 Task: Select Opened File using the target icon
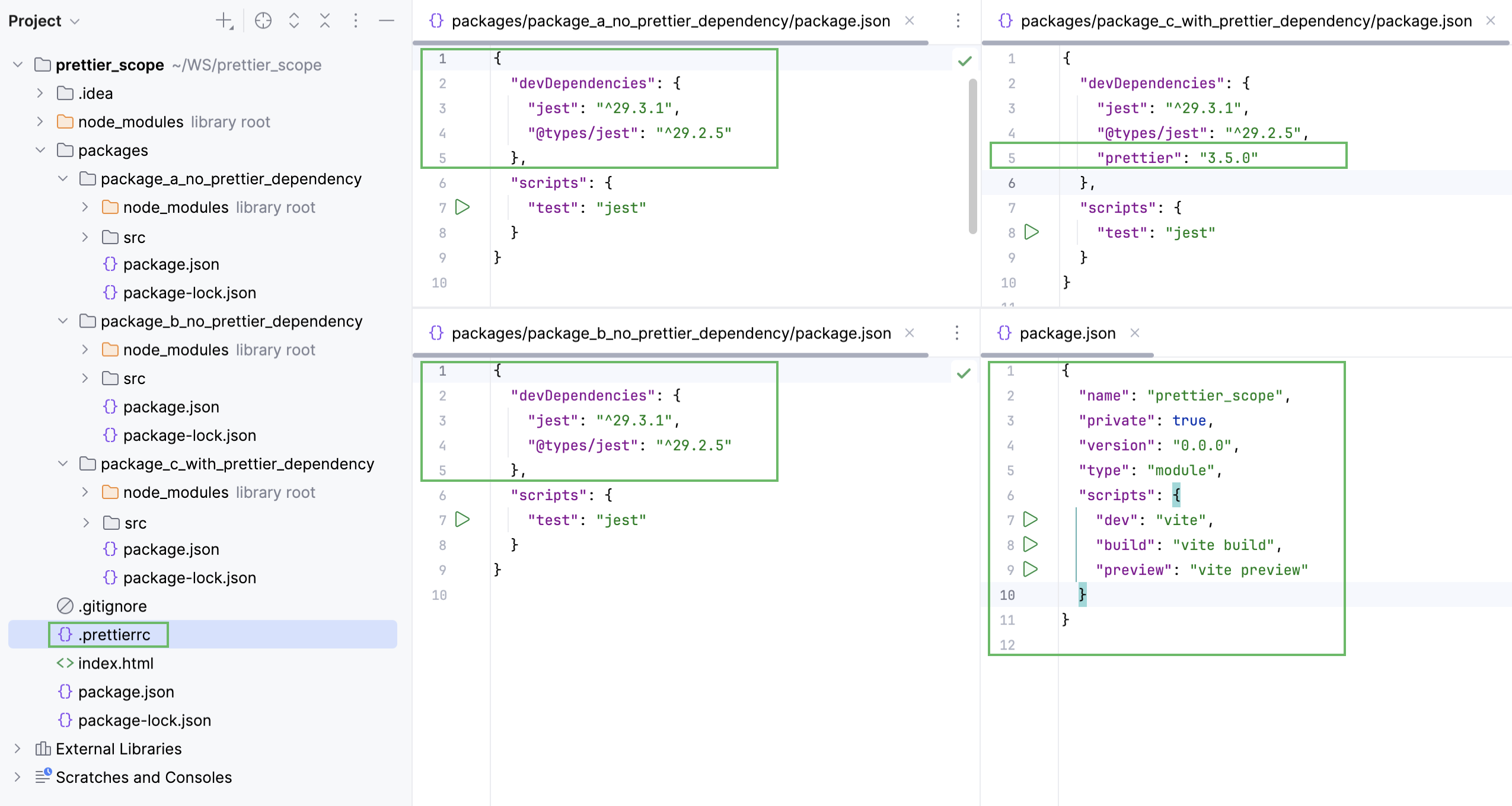click(263, 20)
